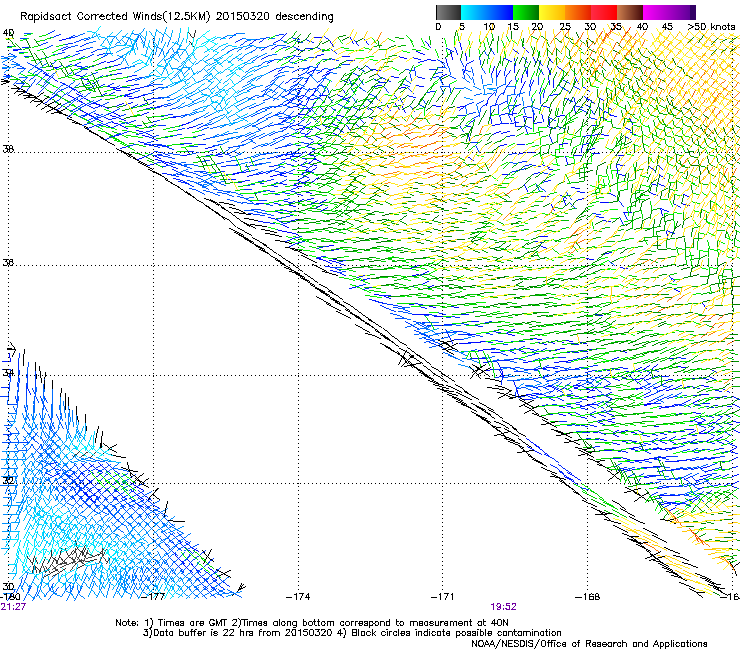Click the '32' latitude axis label
Image resolution: width=740 pixels, height=650 pixels.
point(8,481)
